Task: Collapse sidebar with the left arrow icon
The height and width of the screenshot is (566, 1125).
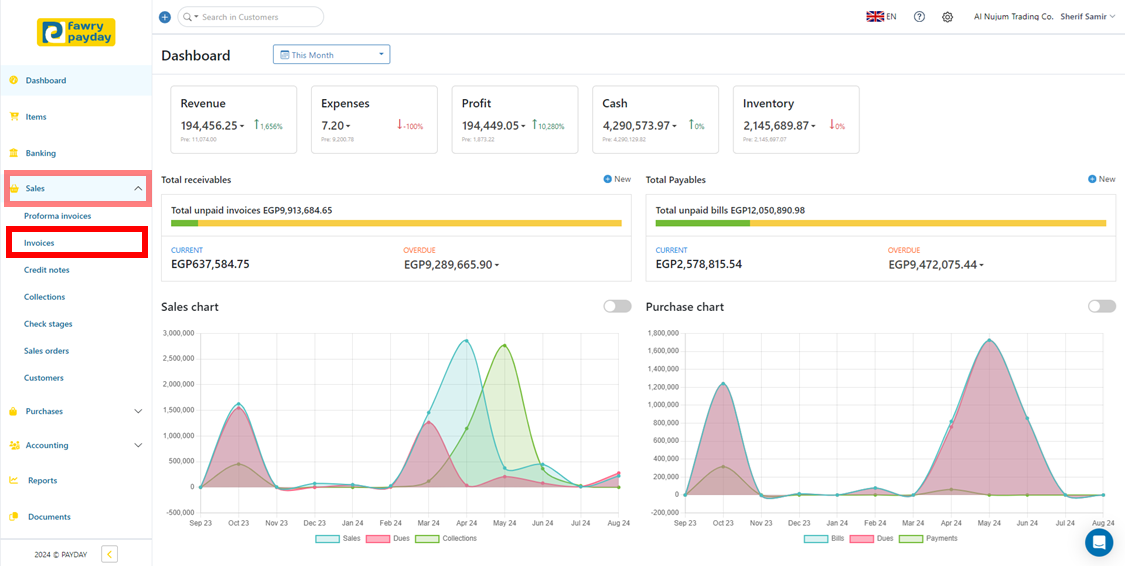Action: (x=110, y=554)
